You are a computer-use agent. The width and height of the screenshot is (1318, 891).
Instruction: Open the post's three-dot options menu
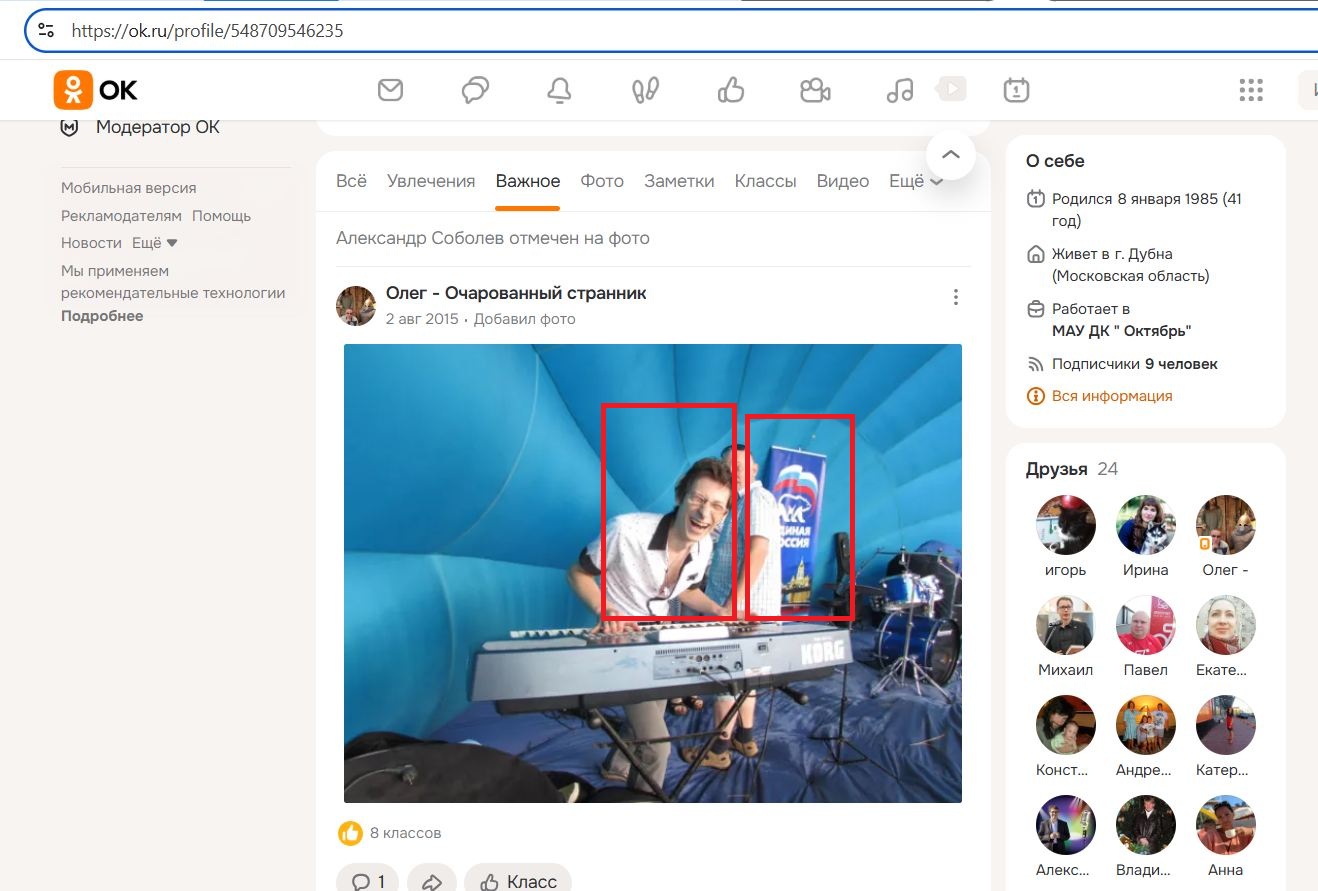955,297
